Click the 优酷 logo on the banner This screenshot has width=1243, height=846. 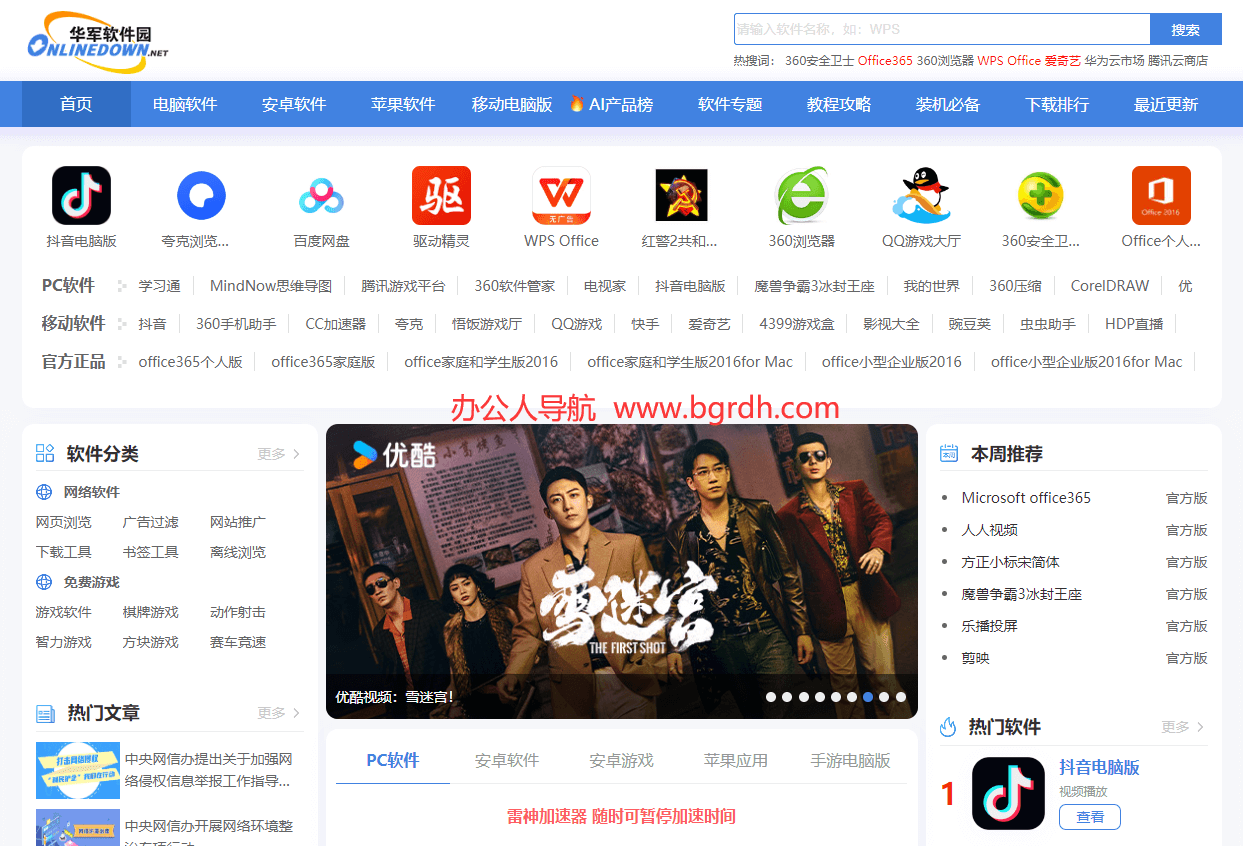coord(395,455)
